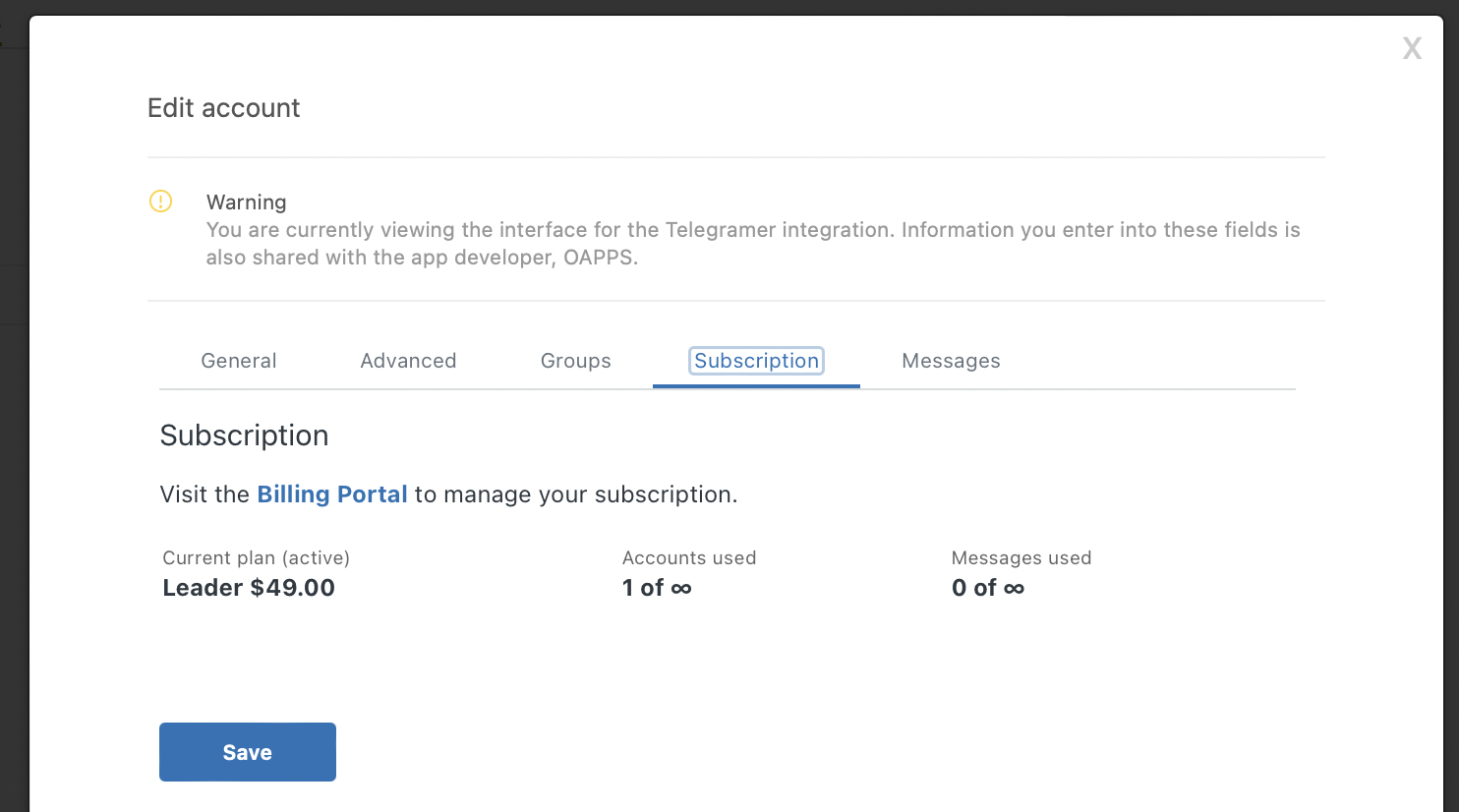Click the yellow warning icon
1459x812 pixels.
pos(160,201)
